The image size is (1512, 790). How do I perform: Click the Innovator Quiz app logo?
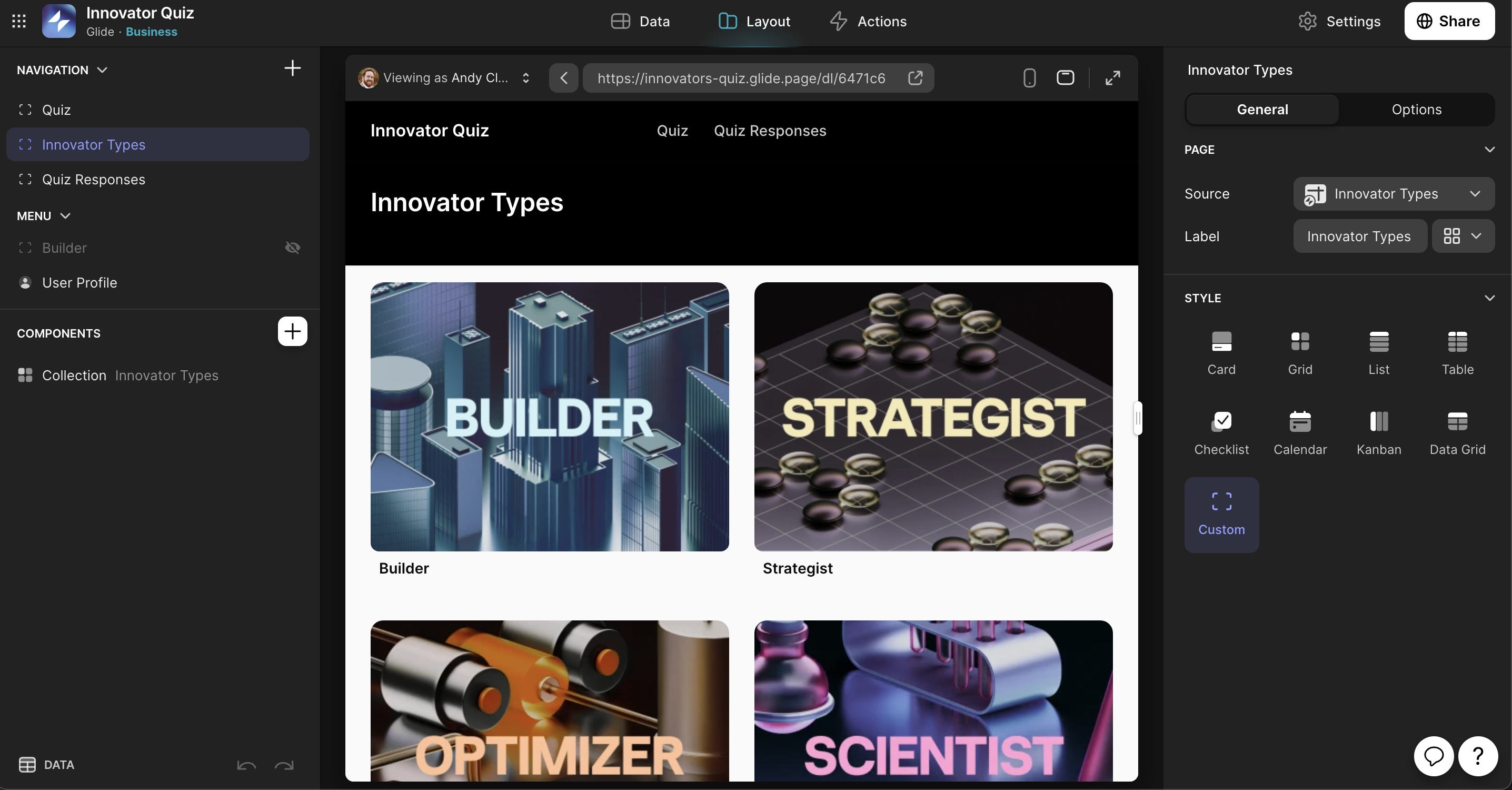(x=58, y=21)
